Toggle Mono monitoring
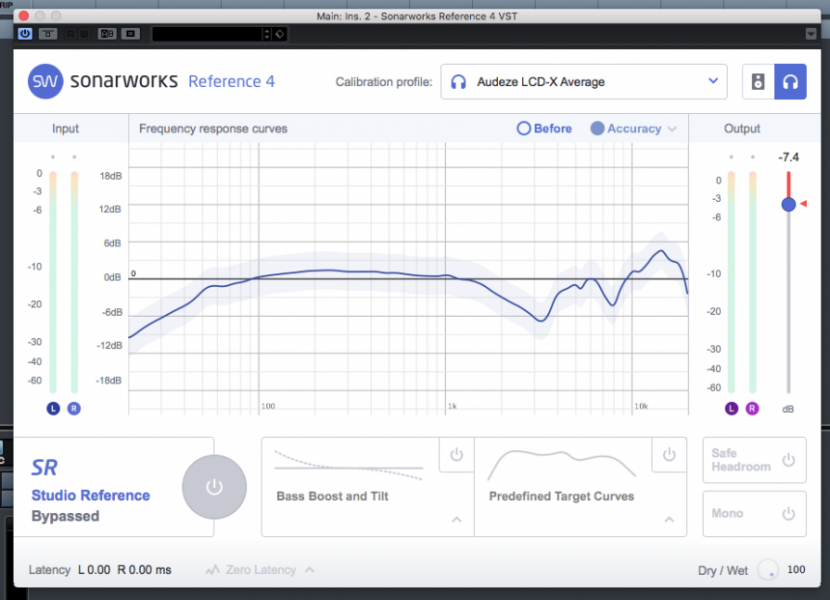This screenshot has height=600, width=830. [x=754, y=514]
